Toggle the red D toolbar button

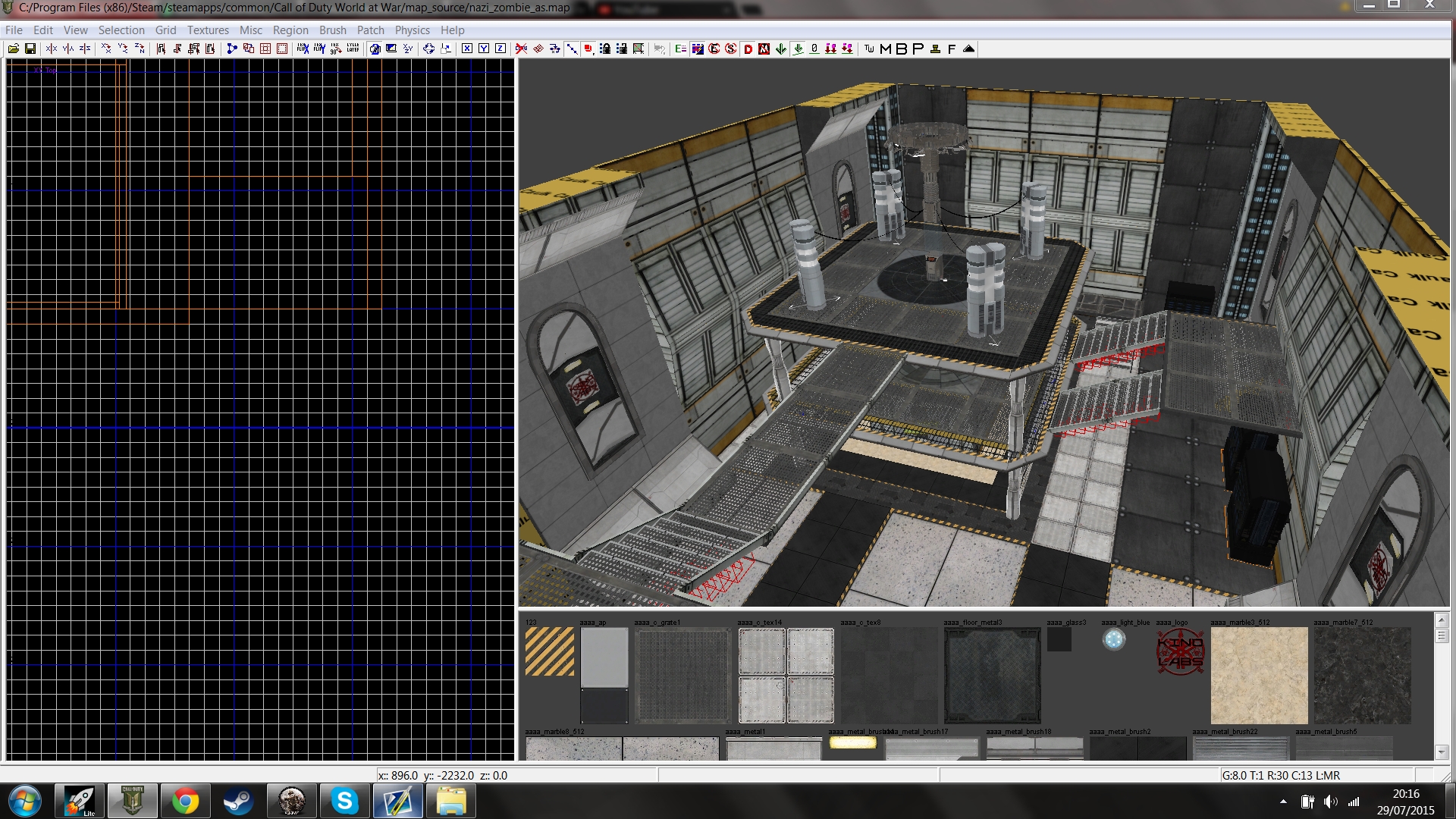tap(748, 49)
